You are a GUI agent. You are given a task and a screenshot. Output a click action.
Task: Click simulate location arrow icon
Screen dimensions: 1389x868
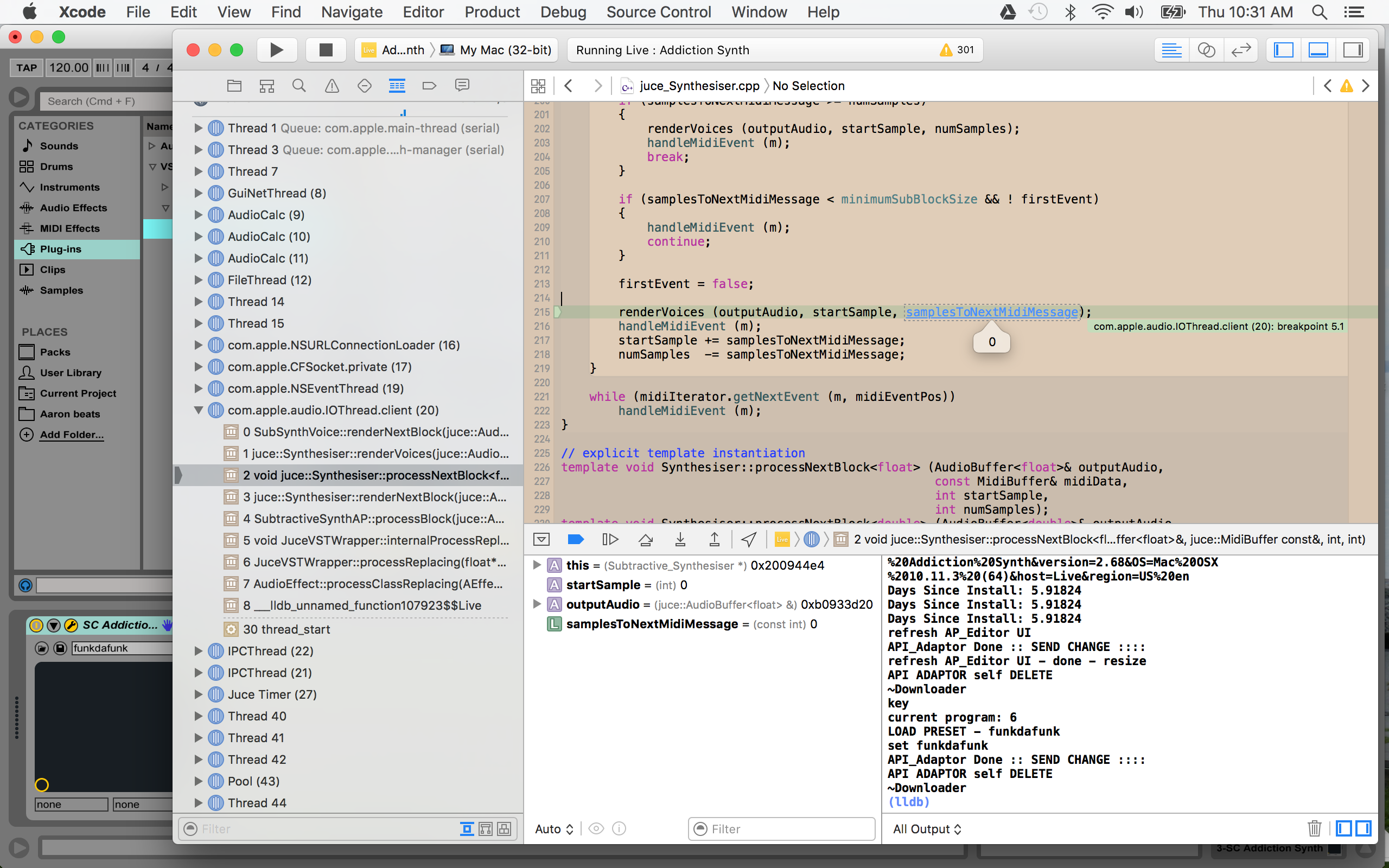coord(748,539)
